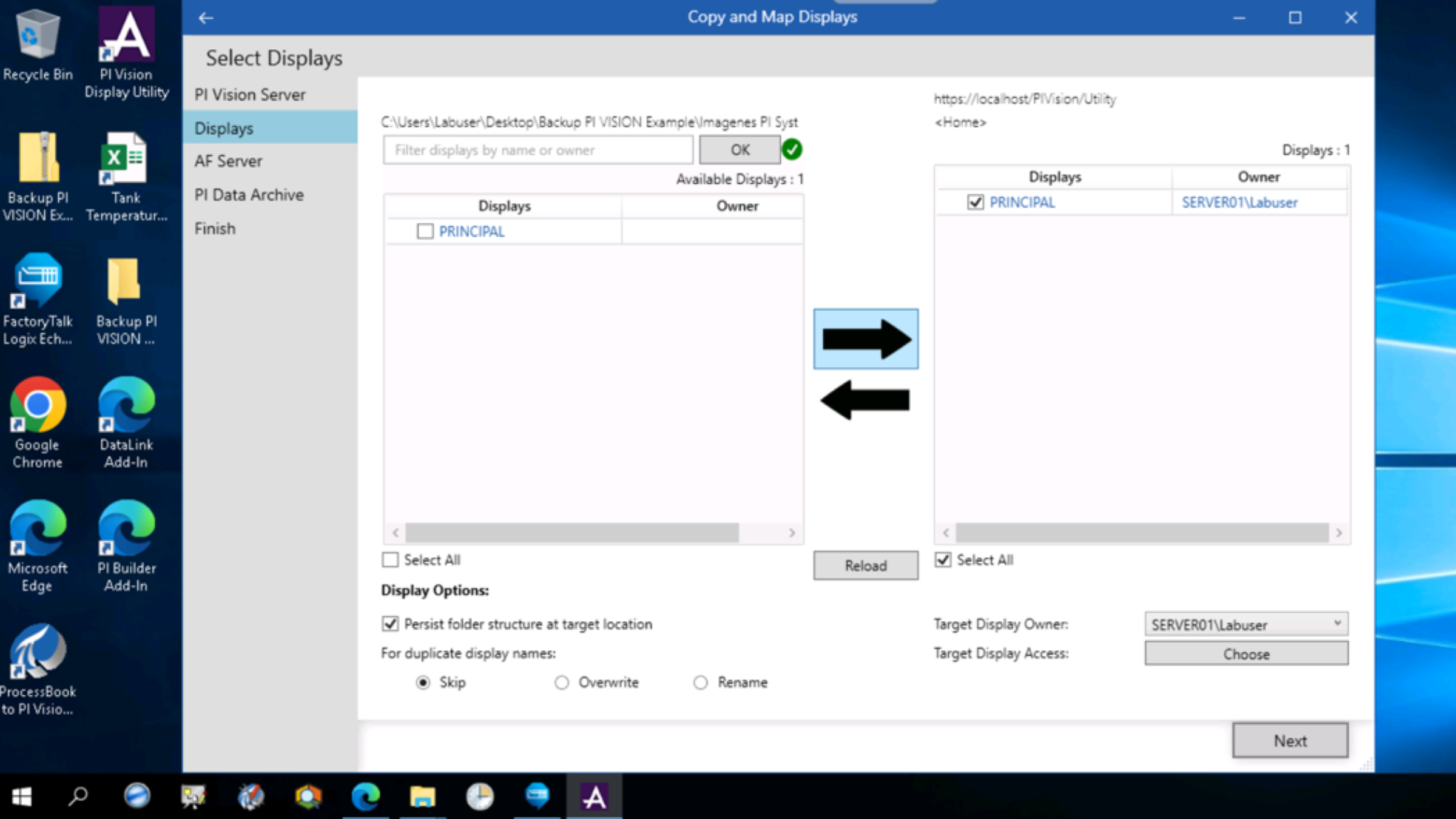Click the left arrow to remove displays
1456x819 pixels.
coord(866,400)
